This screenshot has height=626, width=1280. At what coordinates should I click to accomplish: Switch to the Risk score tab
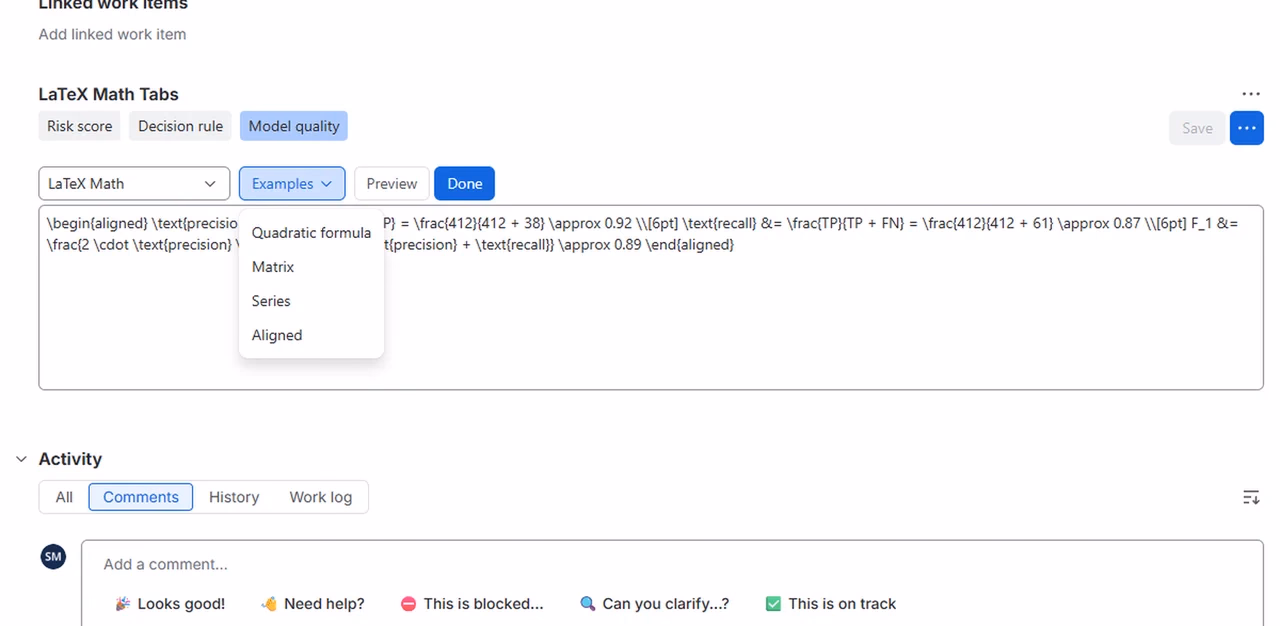point(80,126)
